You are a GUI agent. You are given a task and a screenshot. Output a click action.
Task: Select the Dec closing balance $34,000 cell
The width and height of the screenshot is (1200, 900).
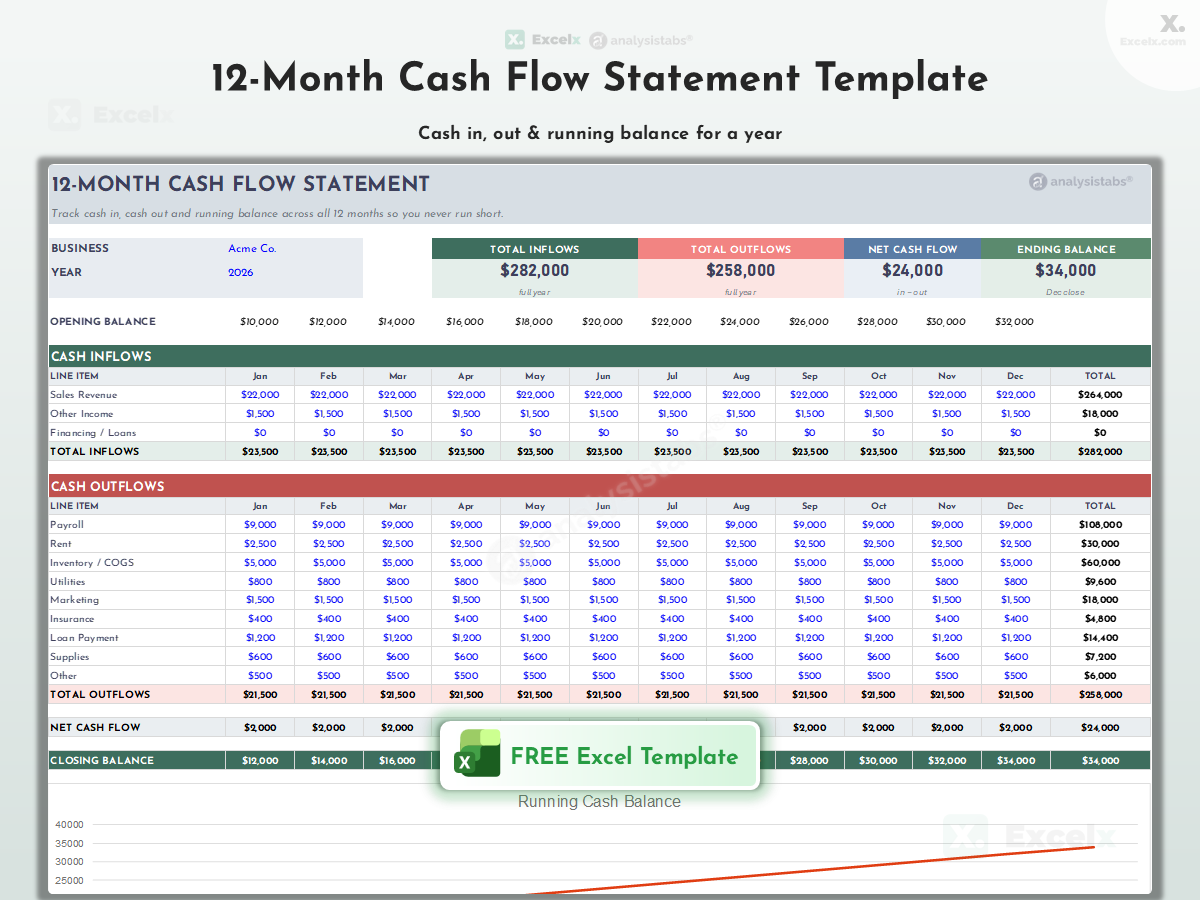pyautogui.click(x=1016, y=760)
